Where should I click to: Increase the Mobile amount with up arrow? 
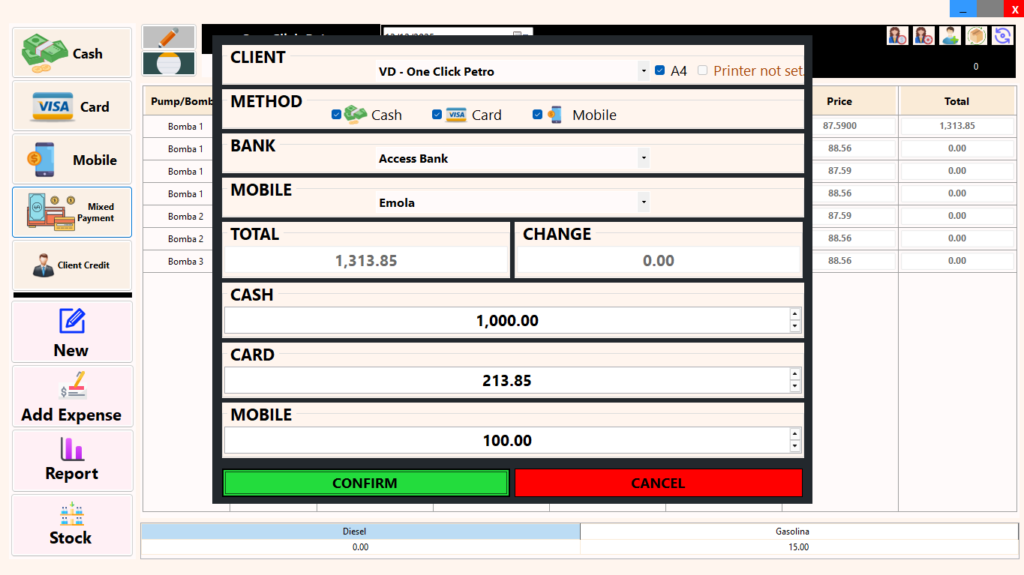coord(795,434)
